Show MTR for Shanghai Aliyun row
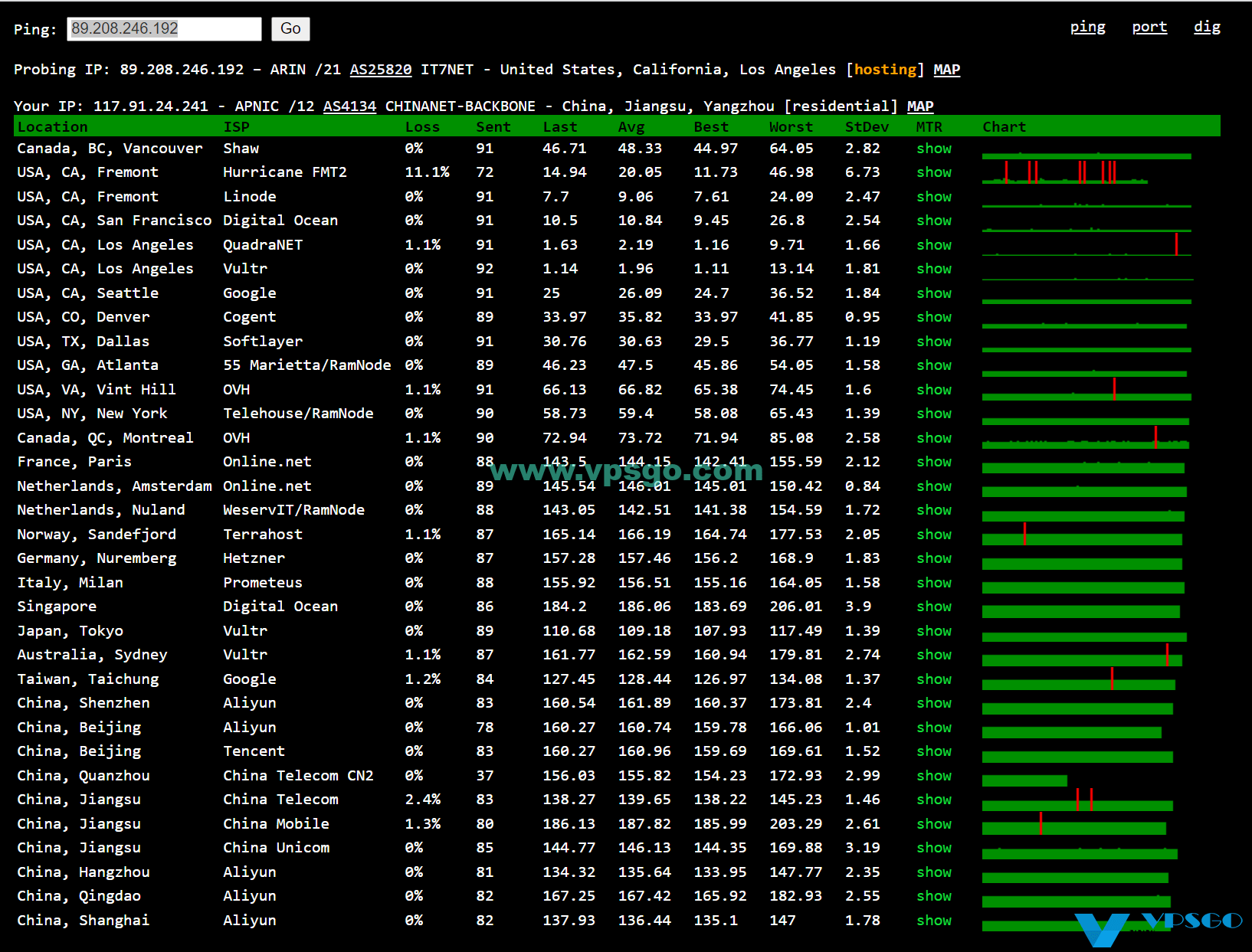 [934, 921]
